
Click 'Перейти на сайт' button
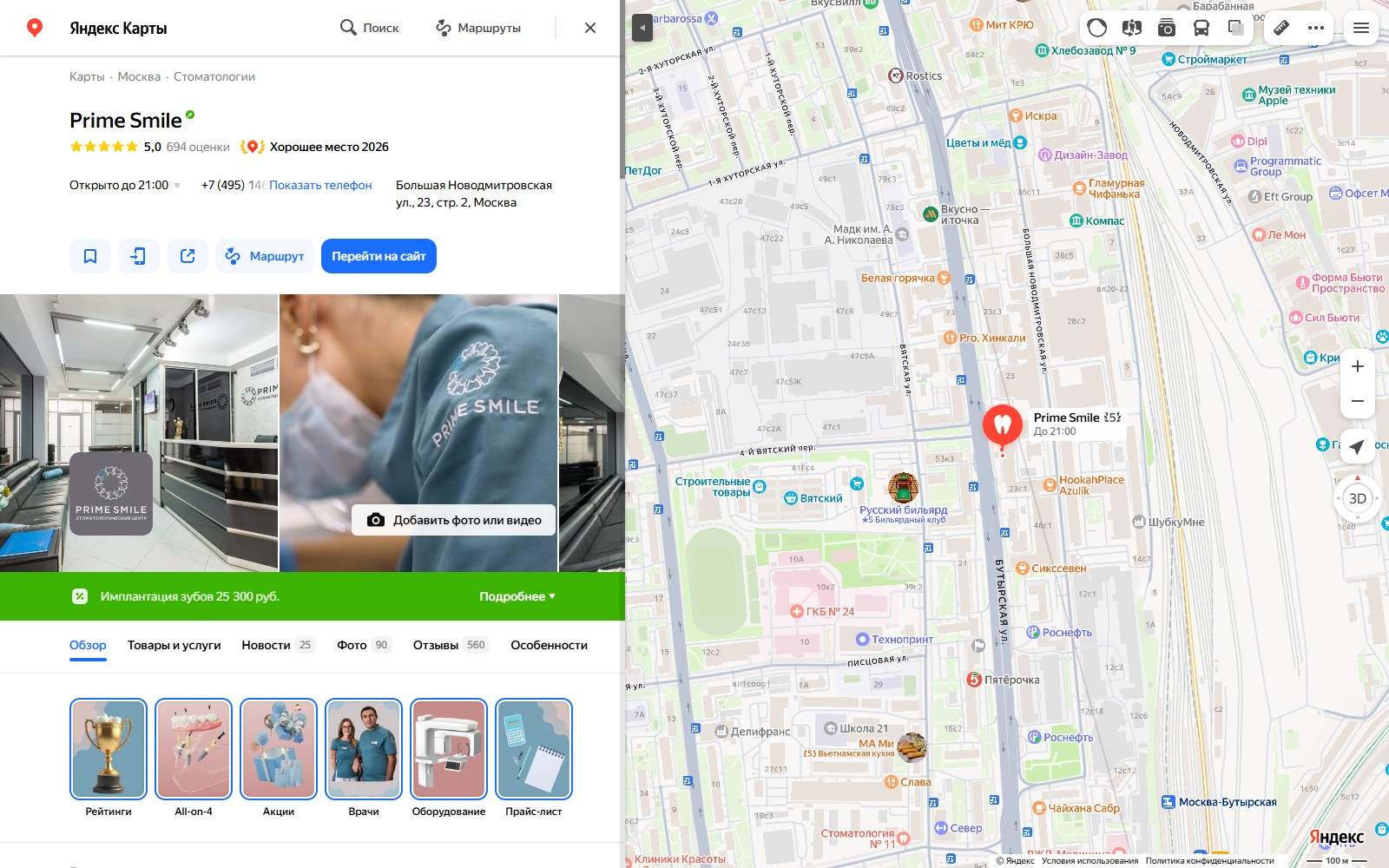tap(379, 256)
